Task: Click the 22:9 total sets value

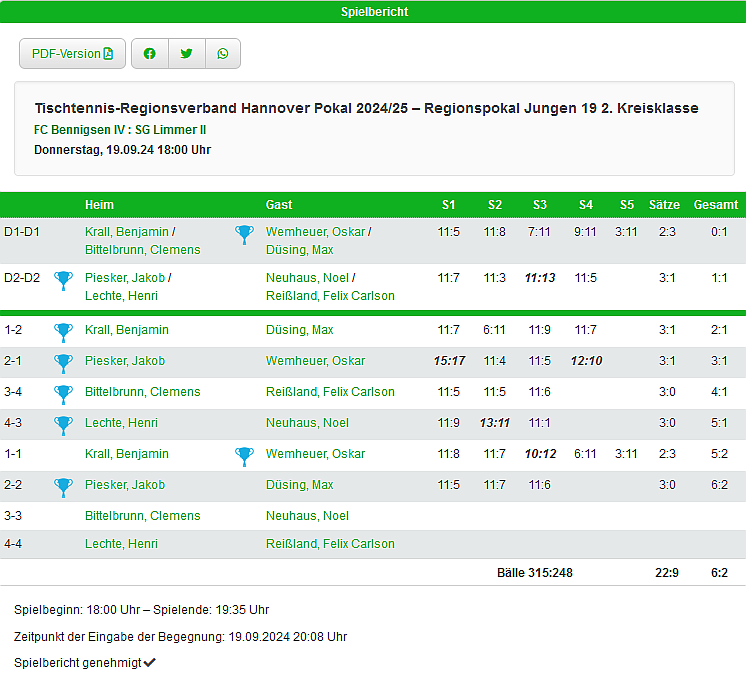Action: coord(667,572)
